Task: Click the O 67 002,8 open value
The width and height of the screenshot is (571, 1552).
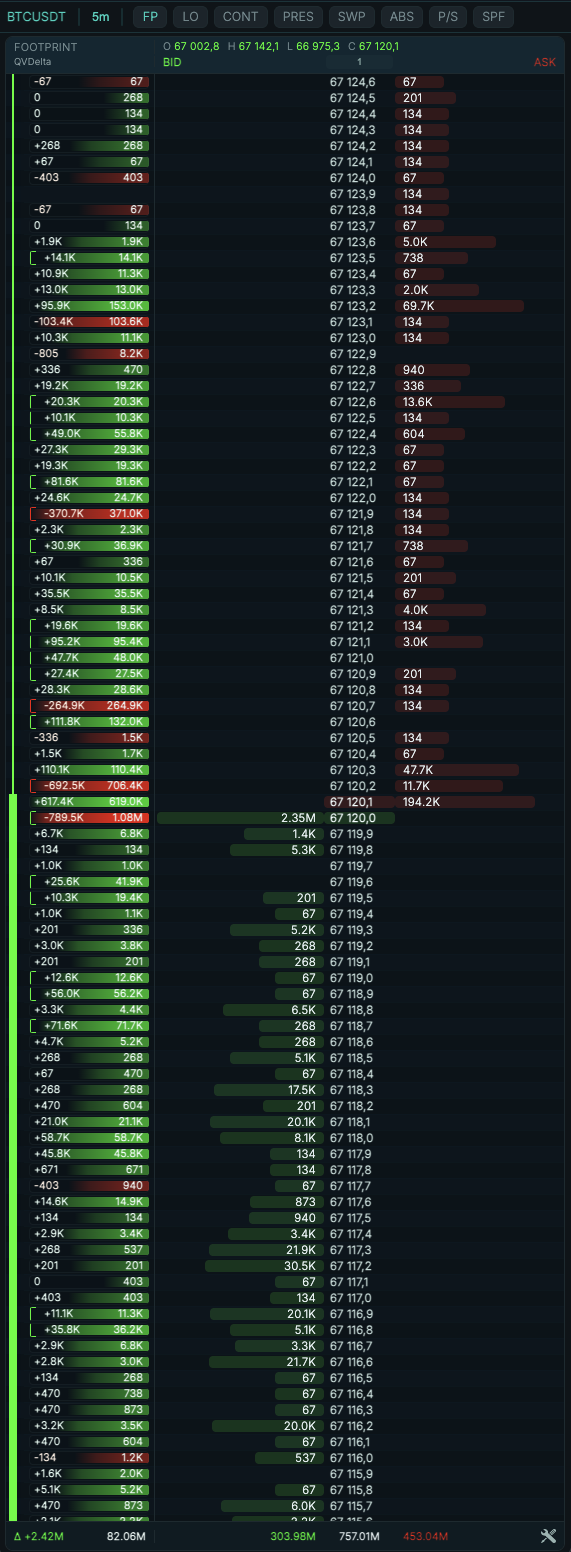Action: point(191,47)
